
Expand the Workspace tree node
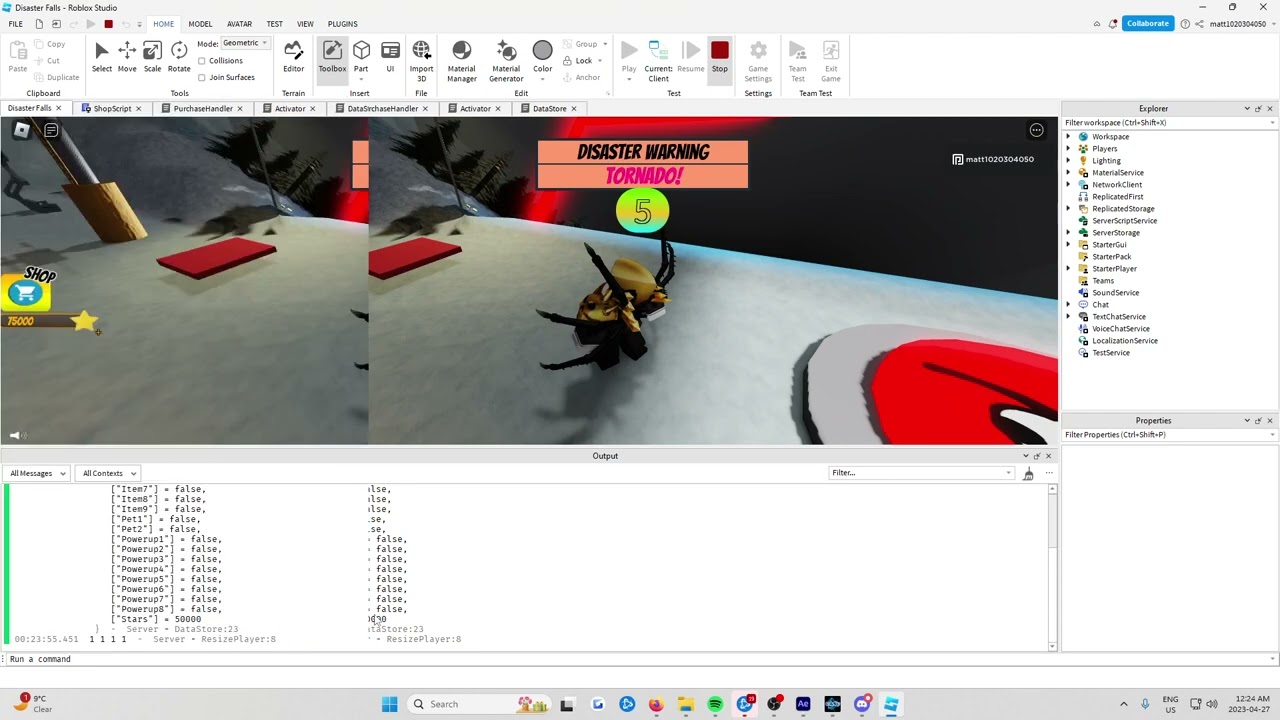click(x=1068, y=137)
